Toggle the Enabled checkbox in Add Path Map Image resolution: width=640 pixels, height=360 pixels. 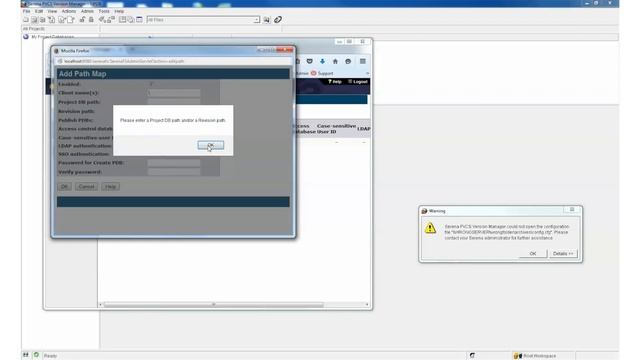pos(151,84)
